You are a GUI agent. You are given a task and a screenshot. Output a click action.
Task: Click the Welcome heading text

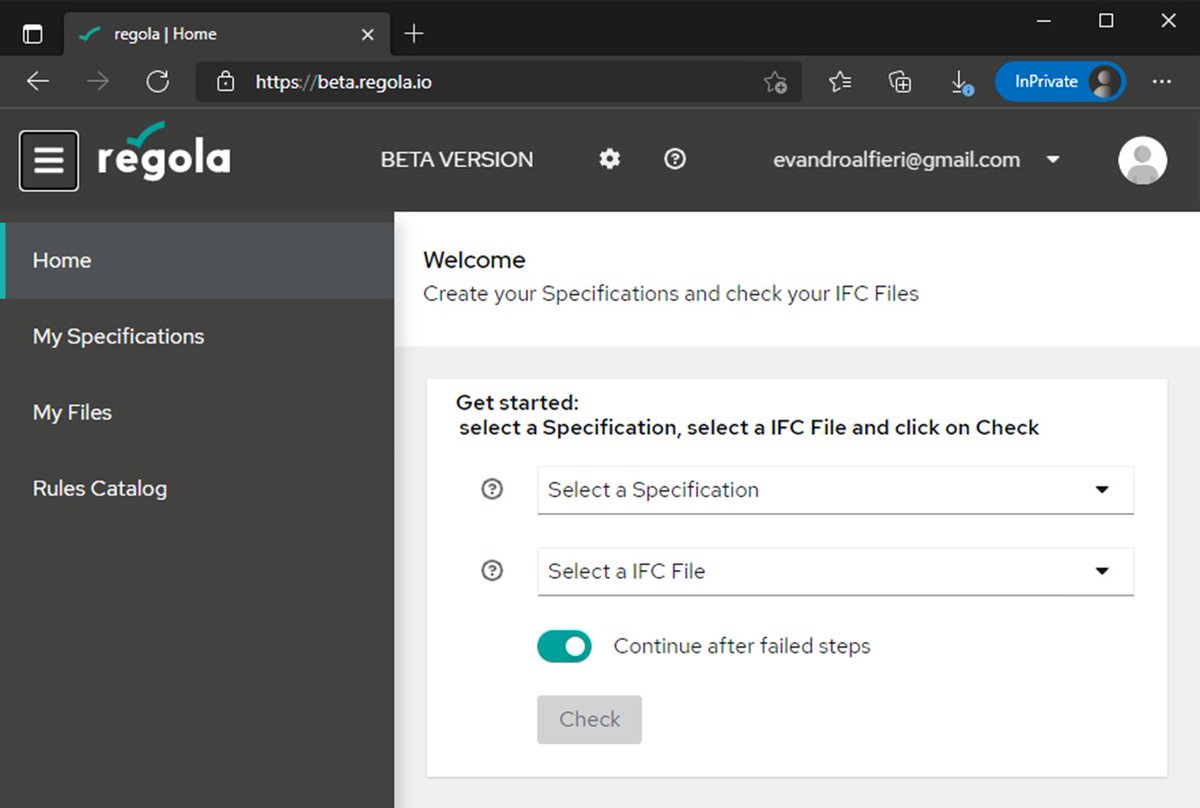coord(474,260)
